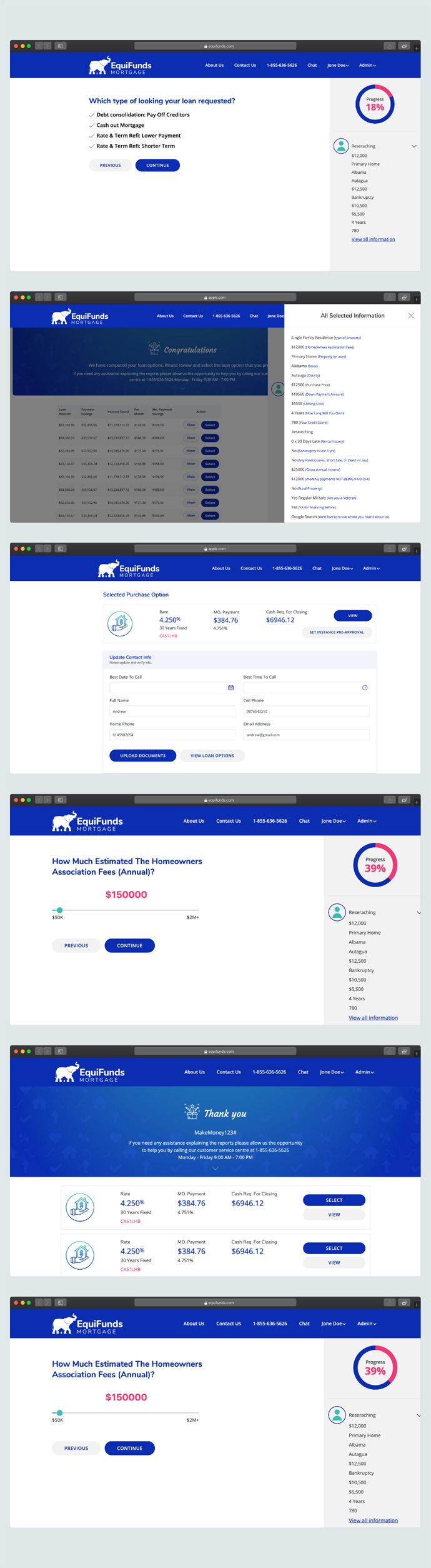The image size is (431, 1568).
Task: Click HOA fees slider handle in bottommost window
Action: (x=59, y=1413)
